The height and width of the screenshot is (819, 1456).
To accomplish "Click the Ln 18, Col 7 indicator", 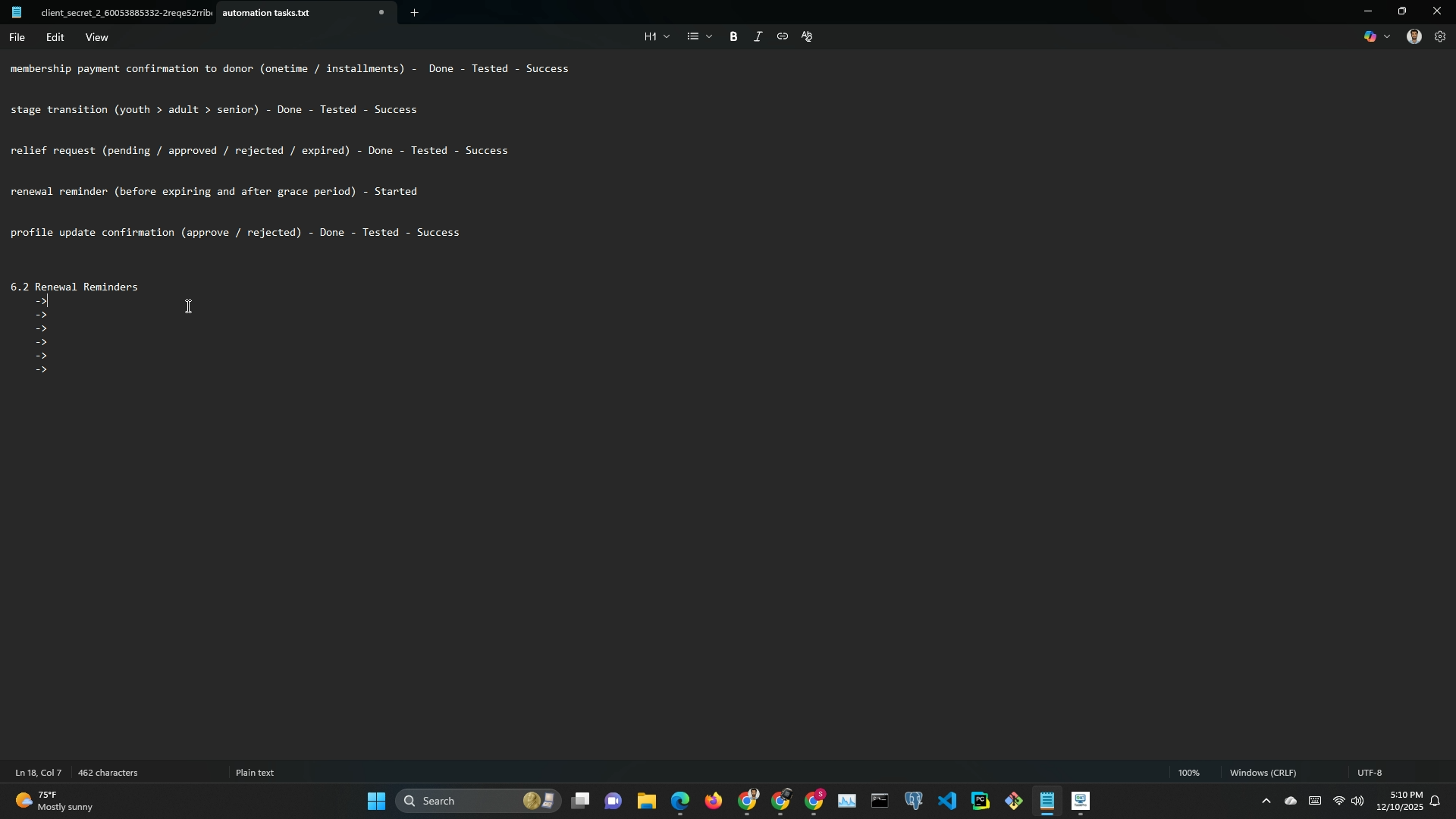I will (39, 773).
